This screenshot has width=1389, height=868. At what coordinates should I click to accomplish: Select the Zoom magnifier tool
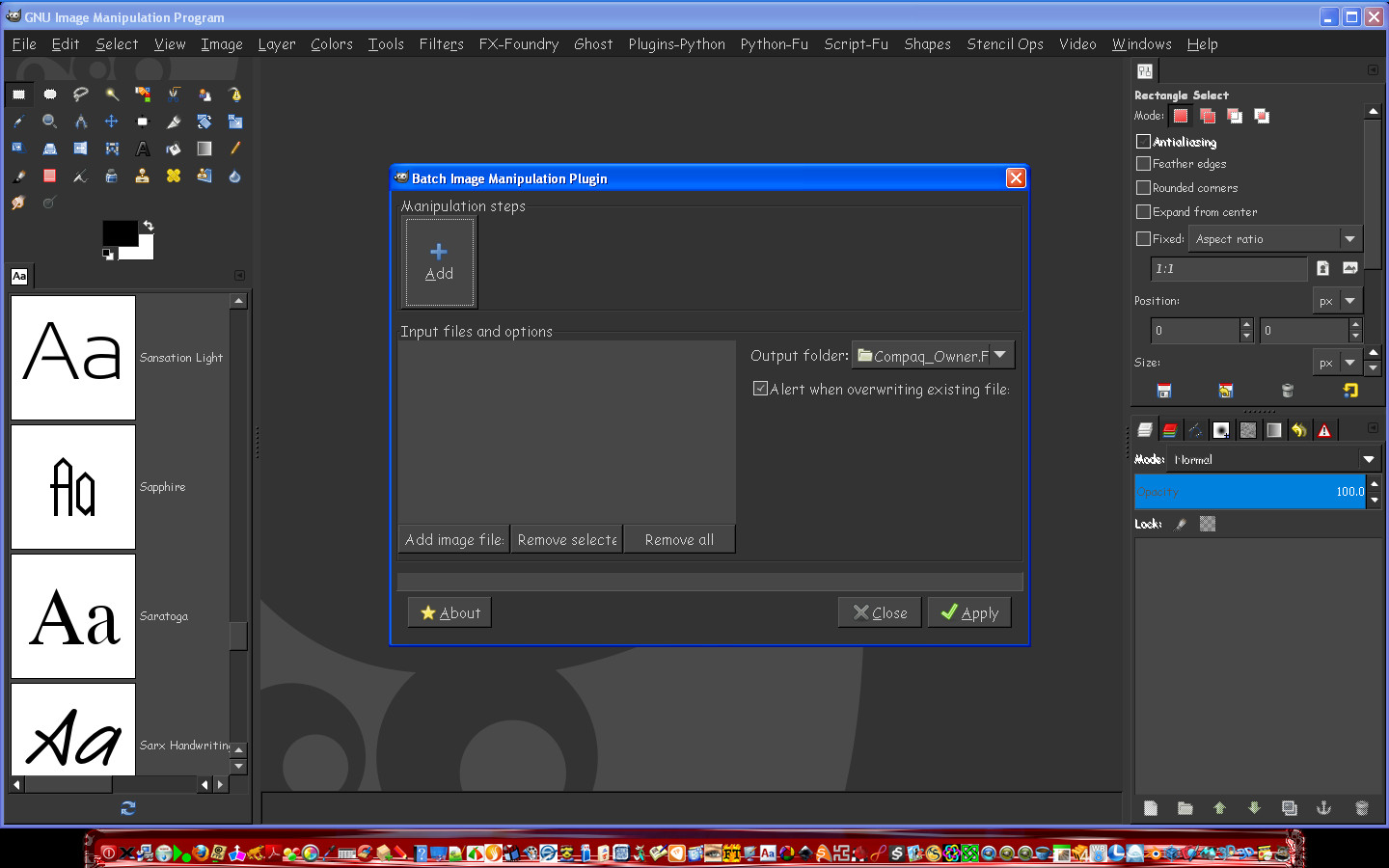pos(49,122)
